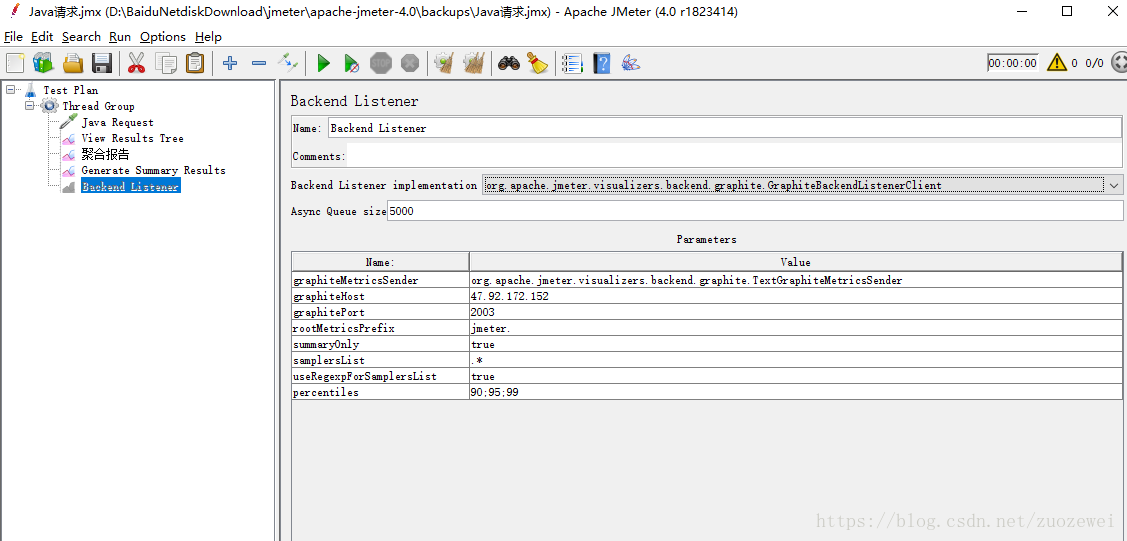
Task: Click the Paste clipboard icon
Action: pyautogui.click(x=195, y=63)
